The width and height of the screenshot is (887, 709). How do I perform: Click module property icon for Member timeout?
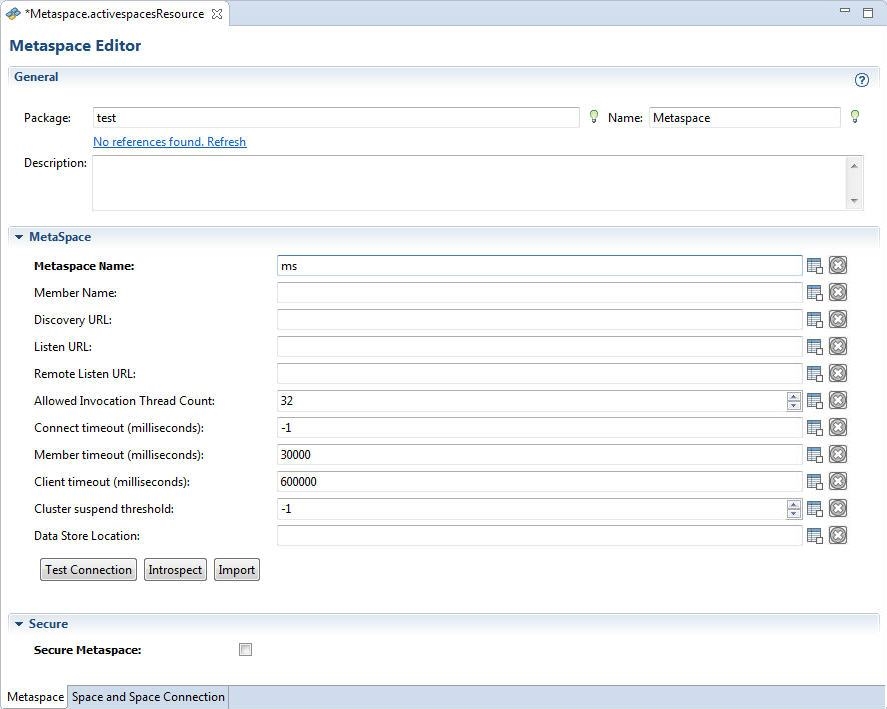click(x=815, y=455)
